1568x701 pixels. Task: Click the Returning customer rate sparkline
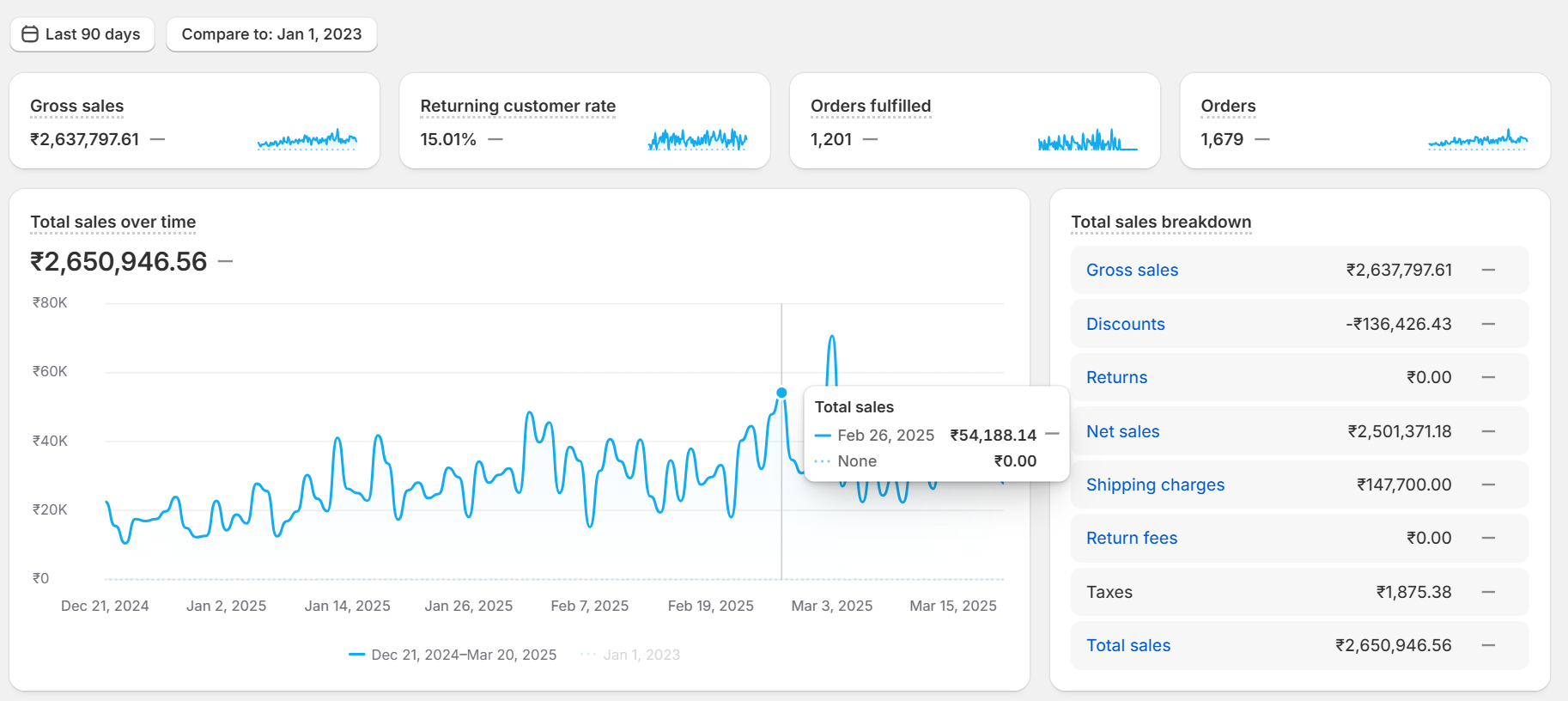click(x=697, y=139)
